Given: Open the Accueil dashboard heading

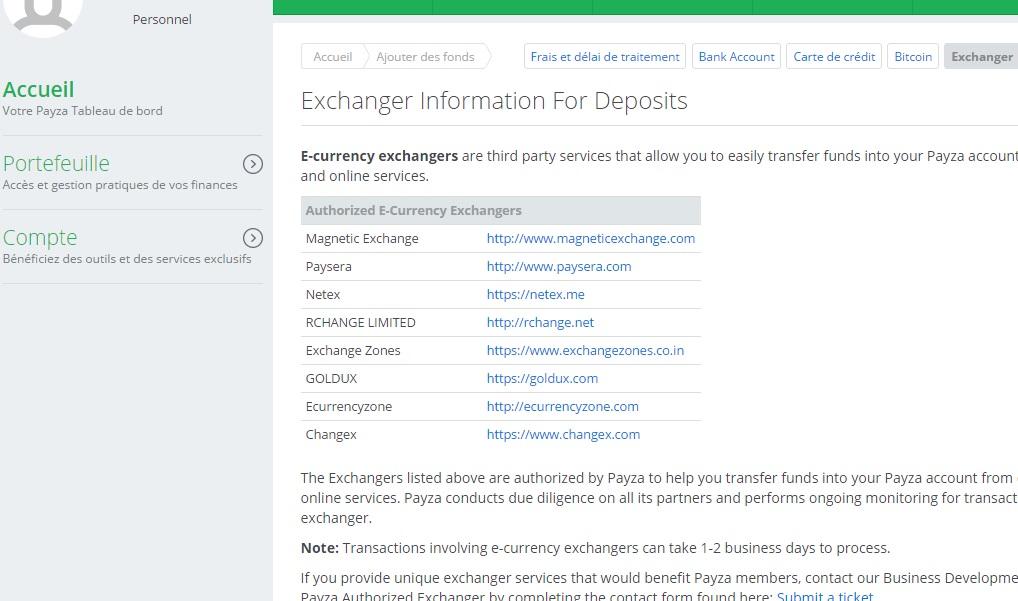Looking at the screenshot, I should tap(38, 90).
